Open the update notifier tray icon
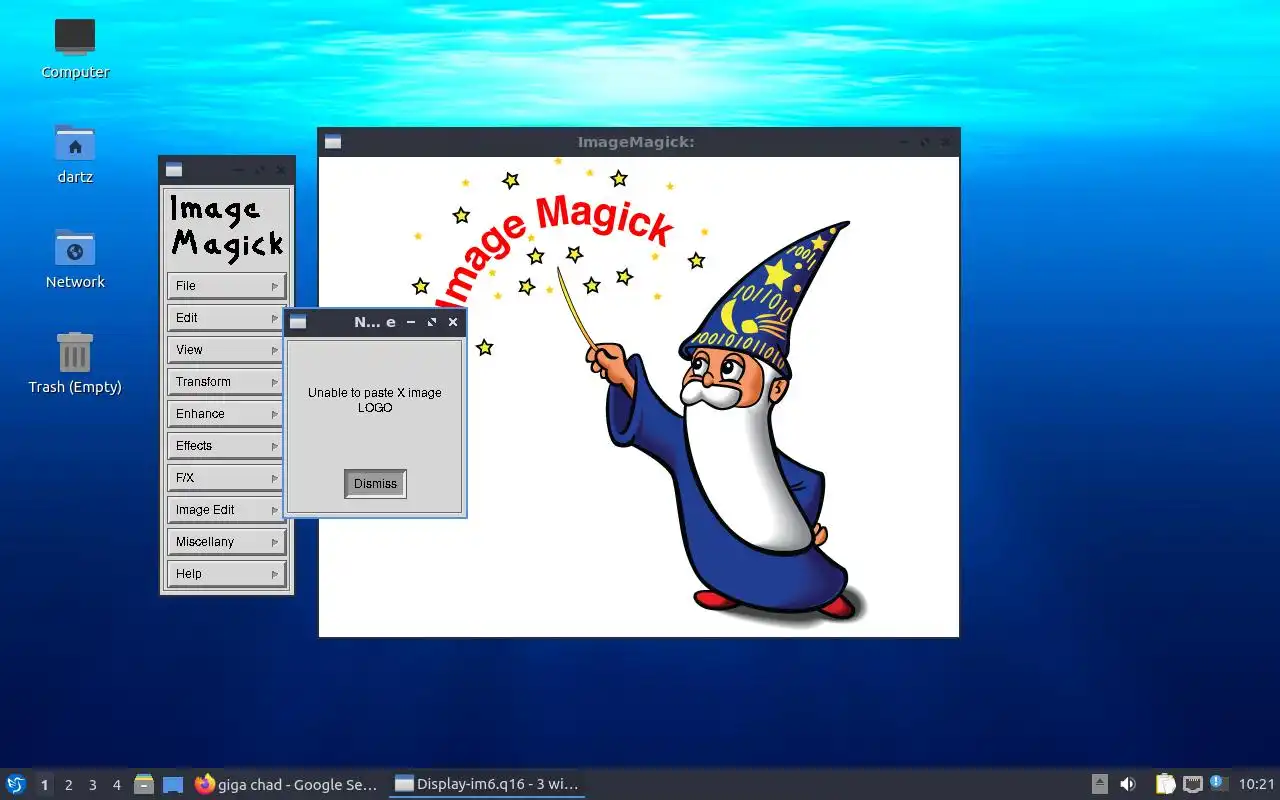The width and height of the screenshot is (1280, 800). click(x=1218, y=783)
